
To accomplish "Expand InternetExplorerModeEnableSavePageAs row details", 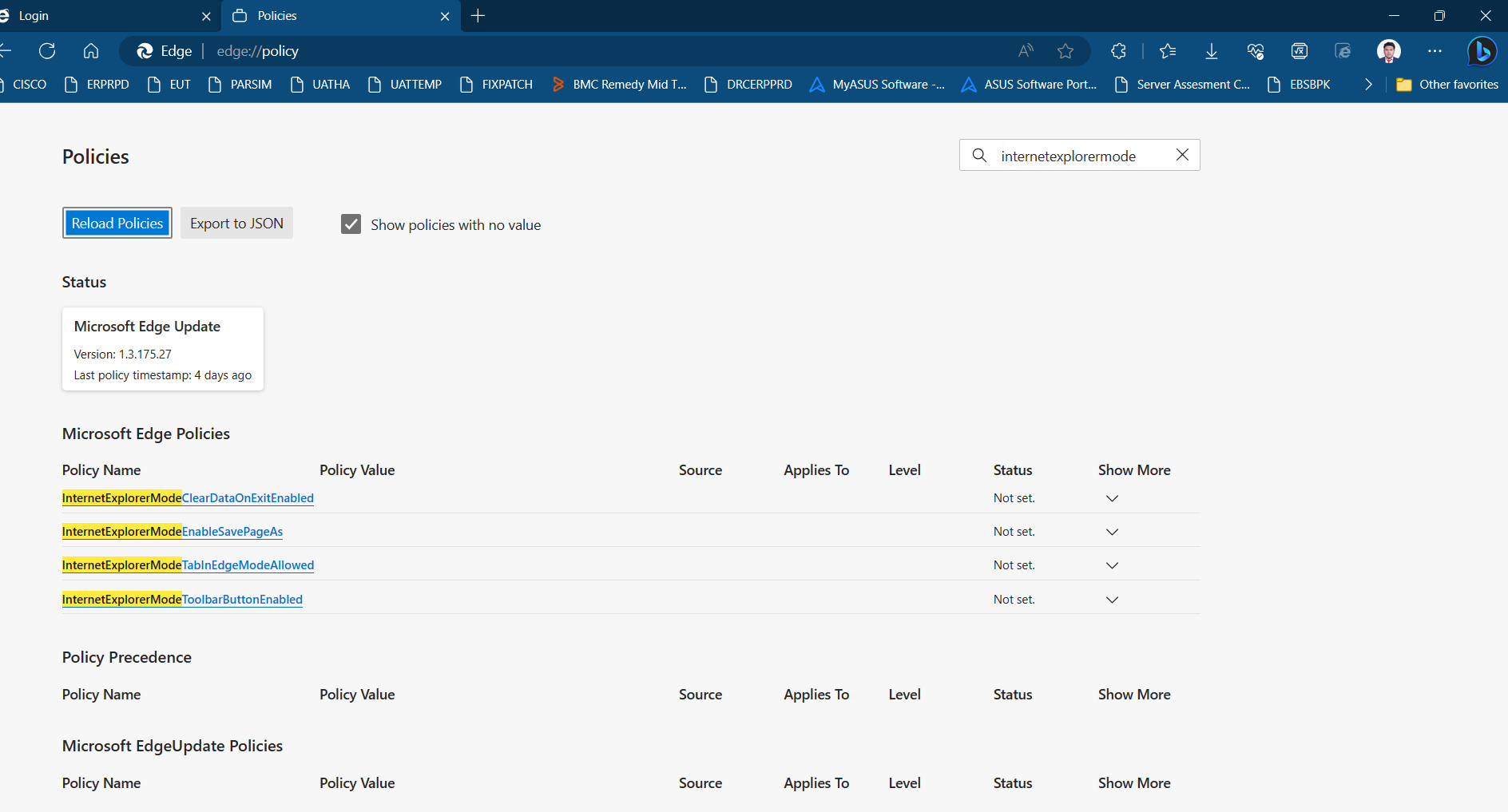I will 1112,532.
